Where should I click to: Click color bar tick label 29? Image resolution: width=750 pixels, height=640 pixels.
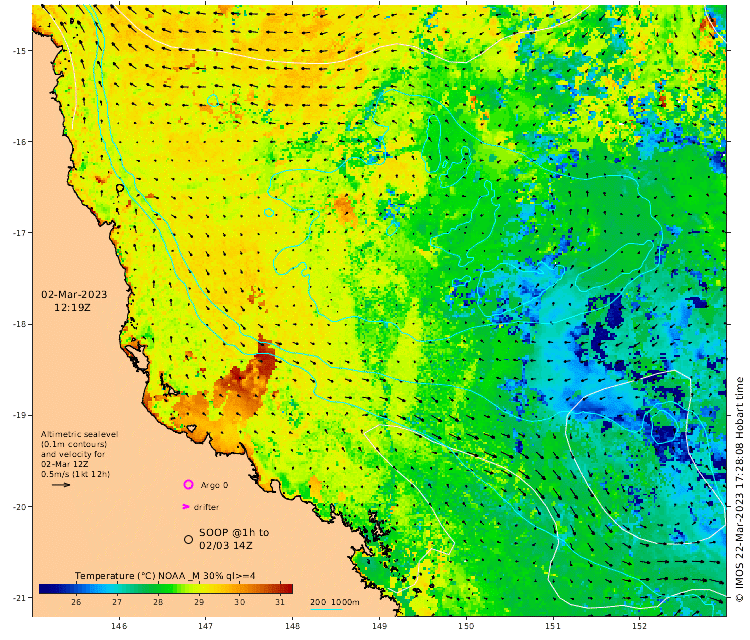click(199, 602)
